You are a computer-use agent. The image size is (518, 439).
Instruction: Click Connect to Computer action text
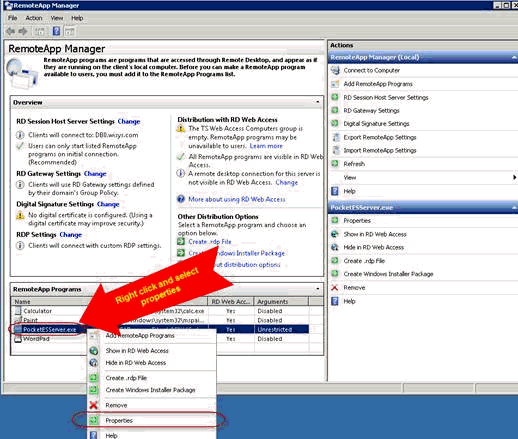pyautogui.click(x=372, y=70)
